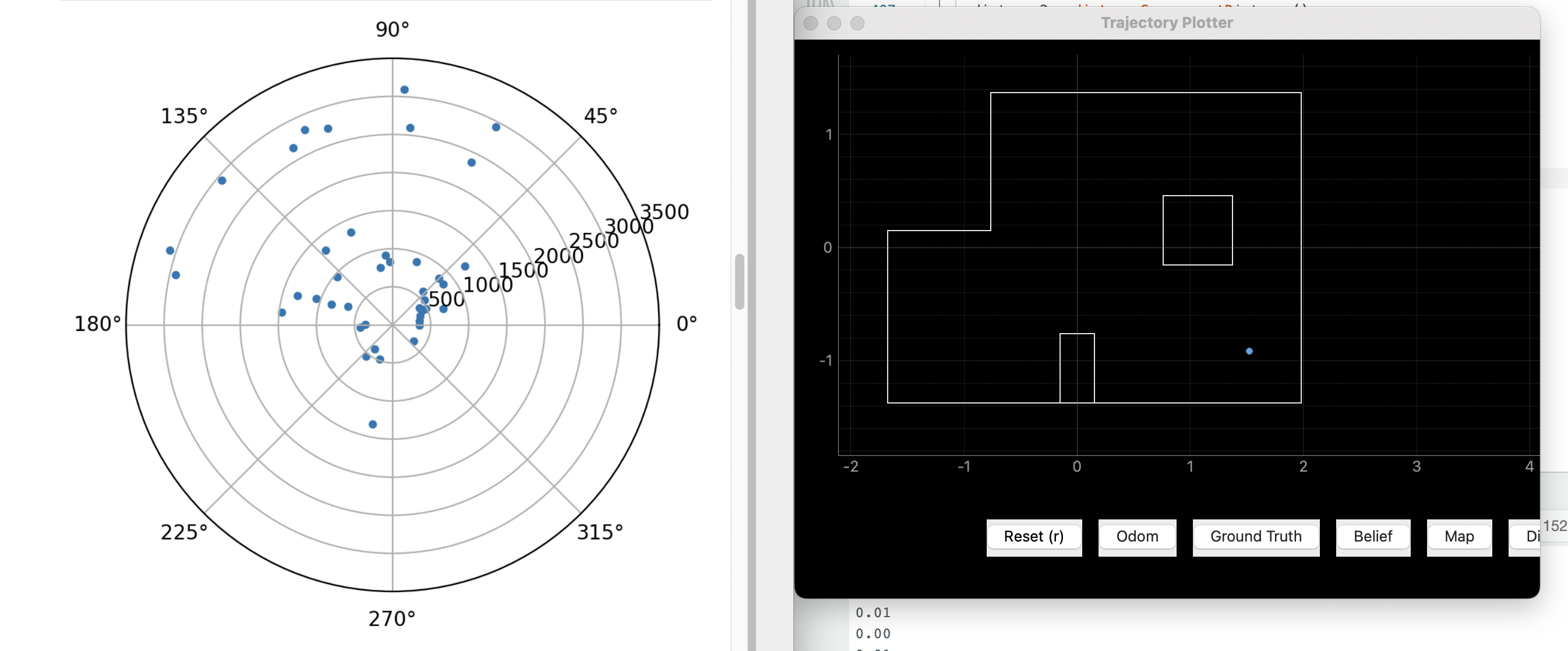1568x651 pixels.
Task: Click the 135° label on polar plot
Action: (x=184, y=116)
